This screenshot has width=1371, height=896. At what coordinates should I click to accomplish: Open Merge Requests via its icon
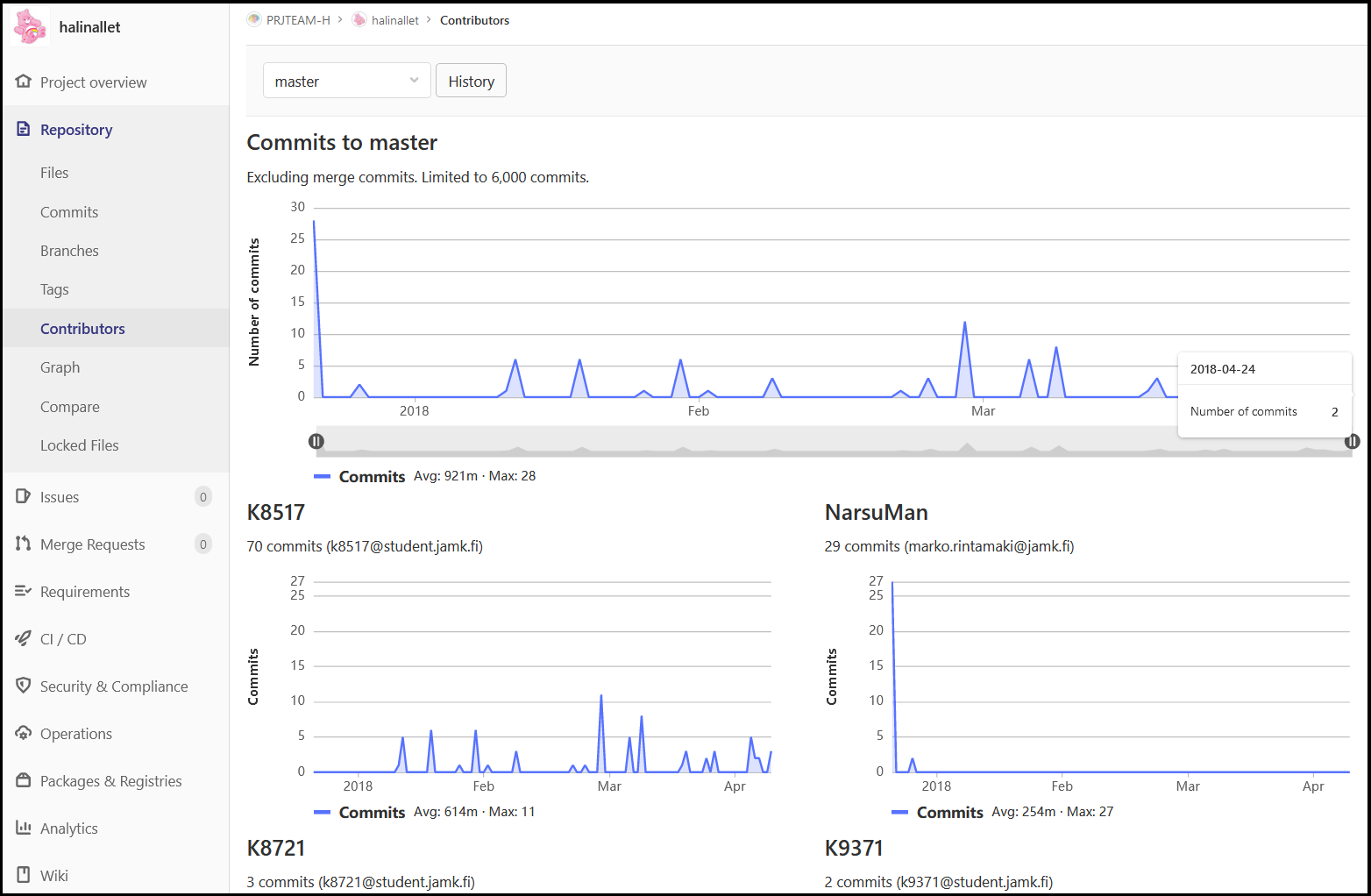point(24,544)
